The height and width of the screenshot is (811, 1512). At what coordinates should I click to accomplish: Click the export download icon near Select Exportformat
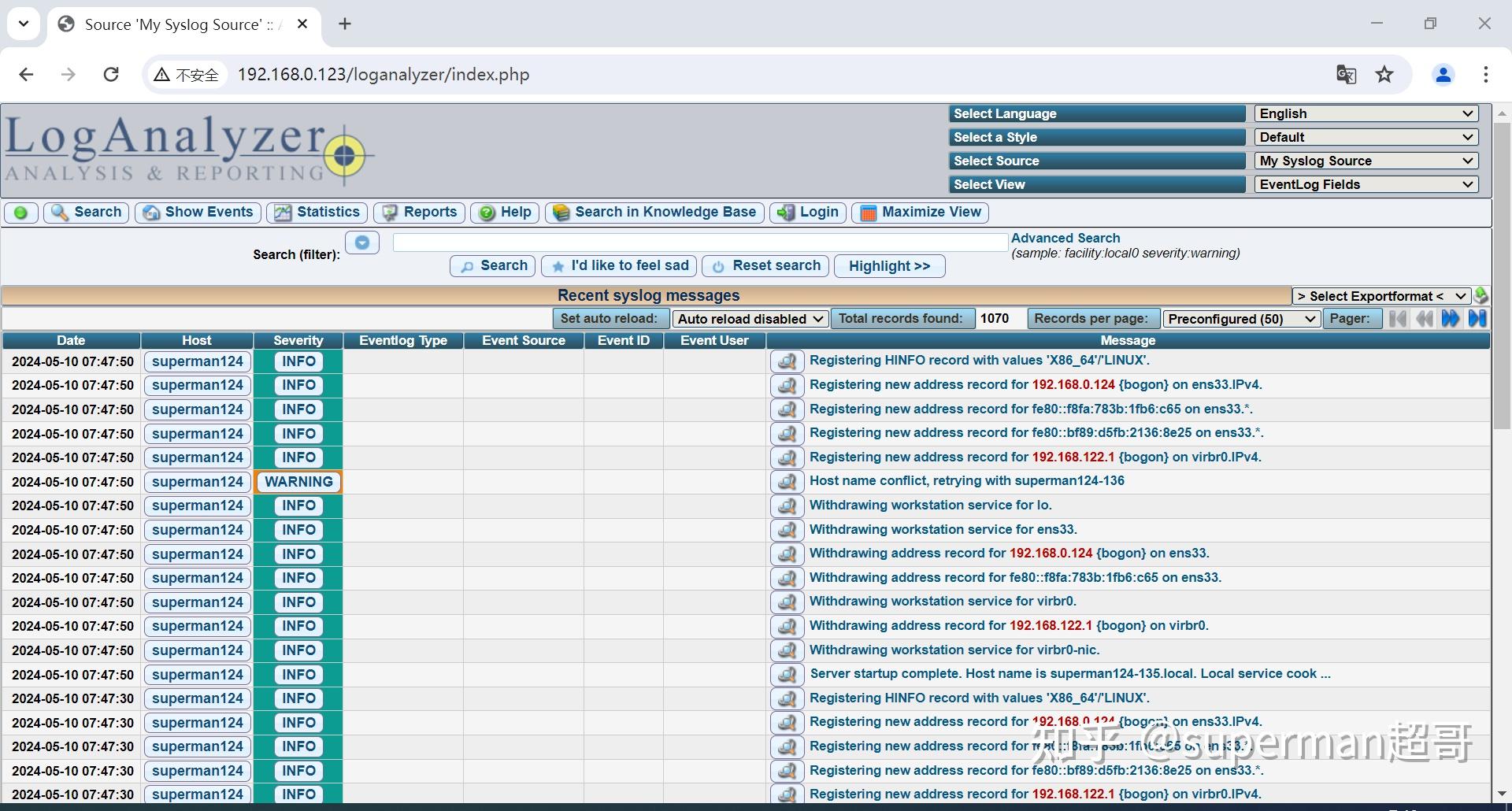(x=1481, y=296)
